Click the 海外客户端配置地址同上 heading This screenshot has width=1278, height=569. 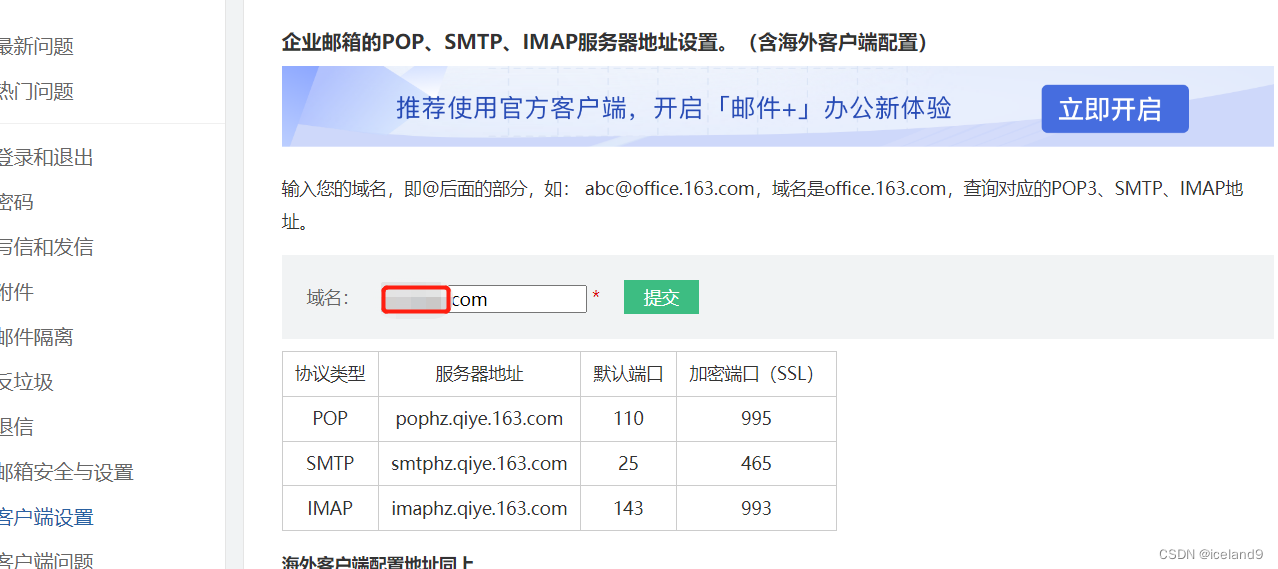[378, 562]
